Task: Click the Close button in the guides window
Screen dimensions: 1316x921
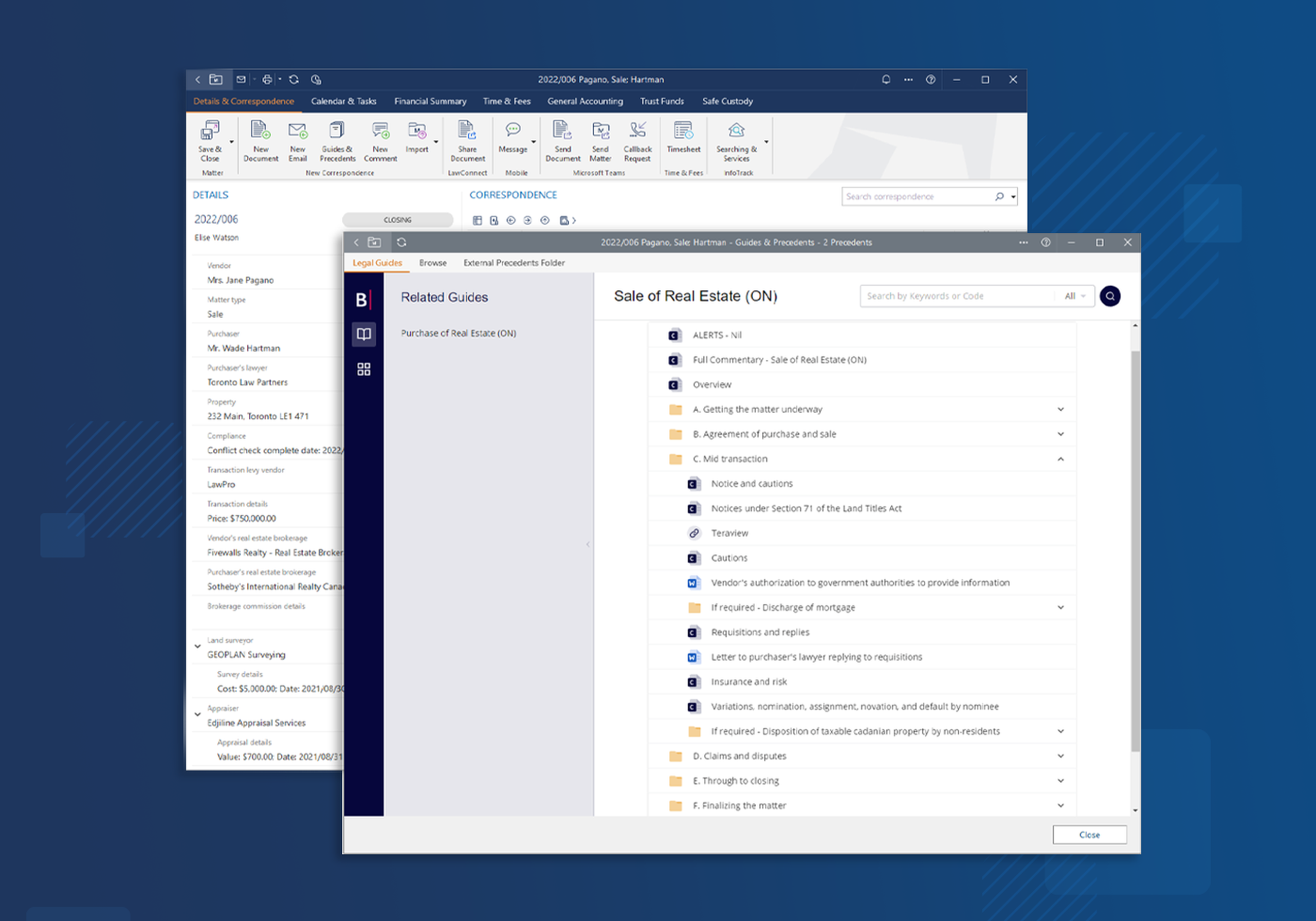Action: (1089, 835)
